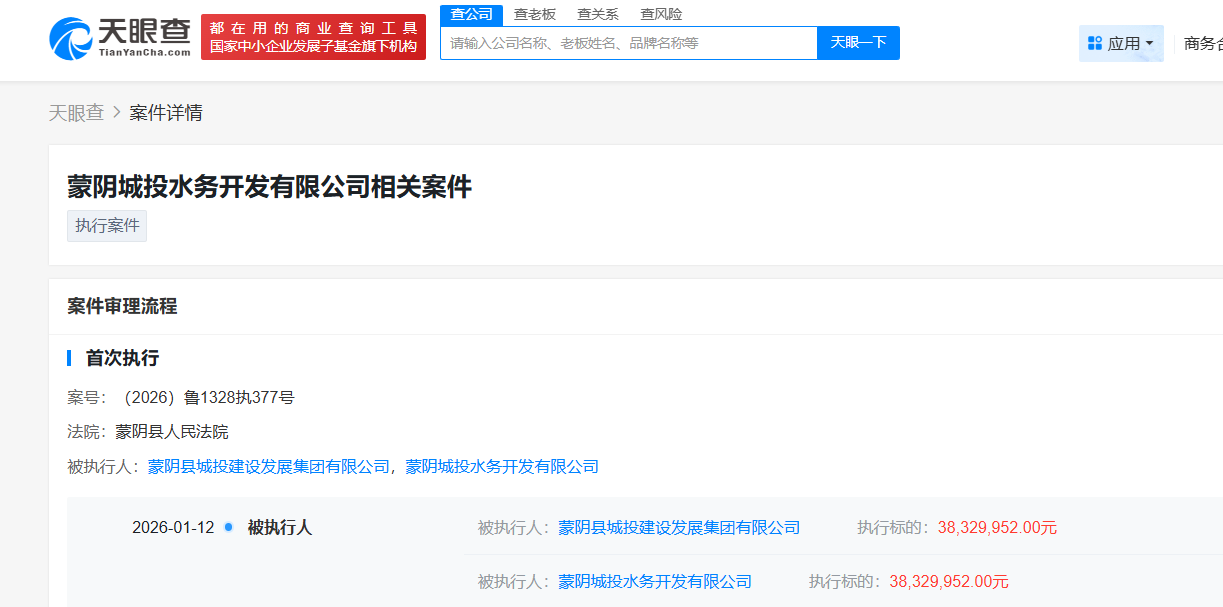Click the blue timeline dot next to 2026-01-12

click(229, 527)
